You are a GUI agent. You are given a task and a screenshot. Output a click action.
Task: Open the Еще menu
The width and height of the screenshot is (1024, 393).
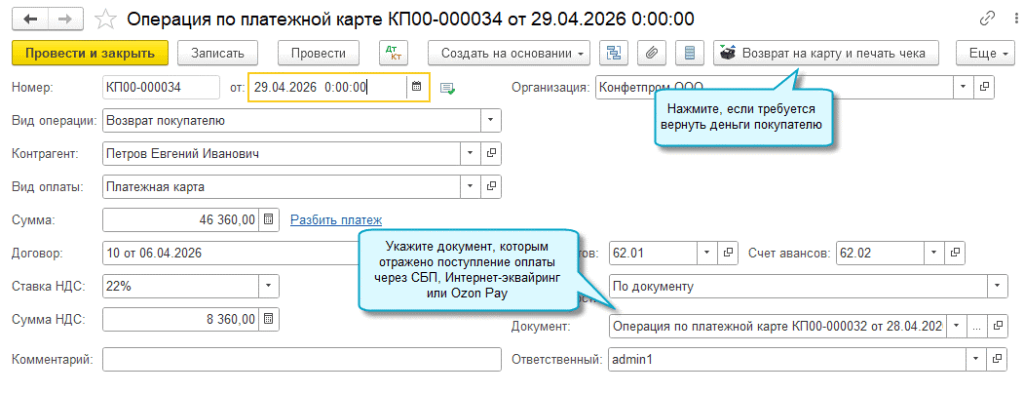pos(985,54)
